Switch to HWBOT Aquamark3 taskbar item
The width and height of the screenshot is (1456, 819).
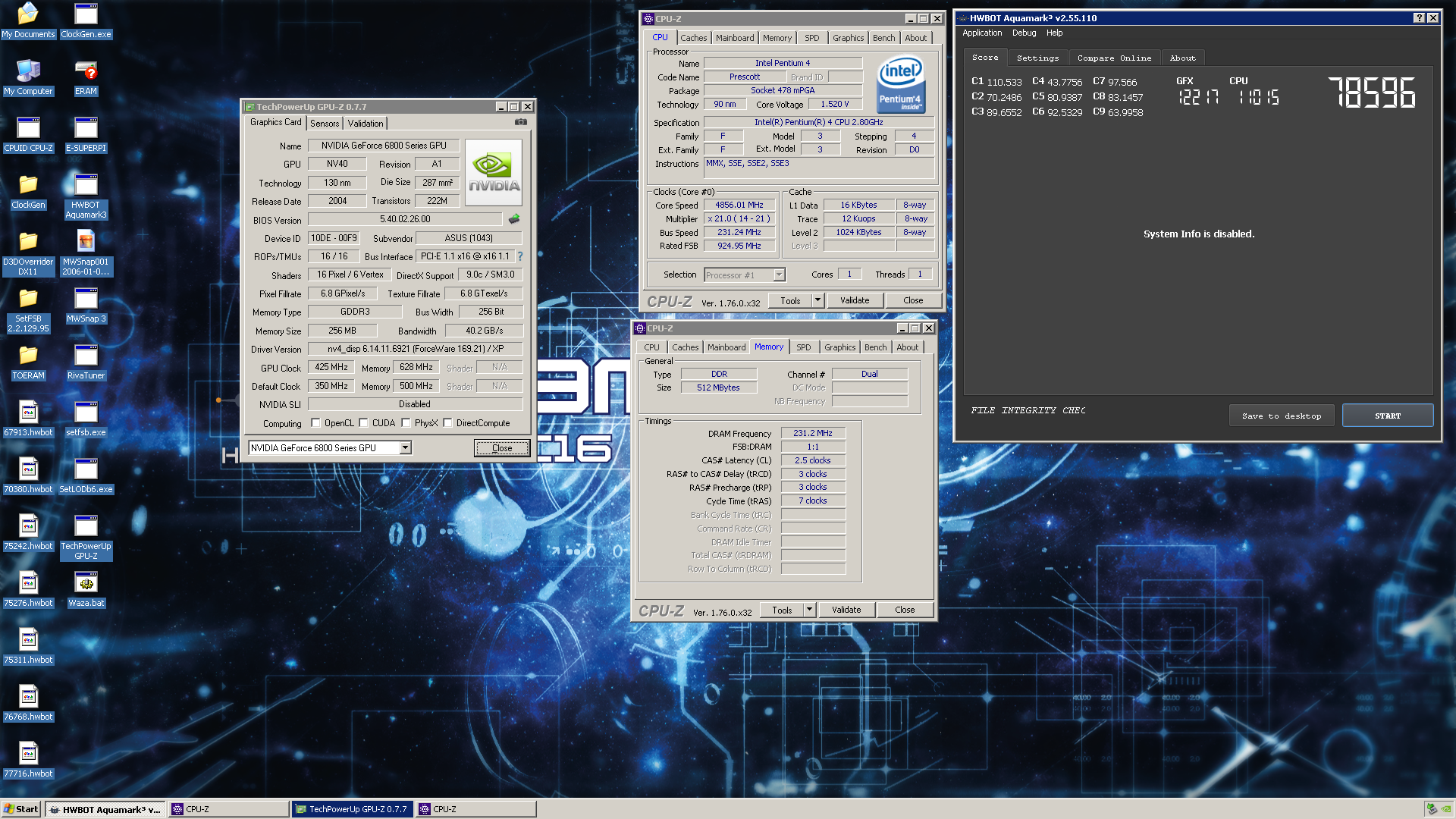(105, 809)
